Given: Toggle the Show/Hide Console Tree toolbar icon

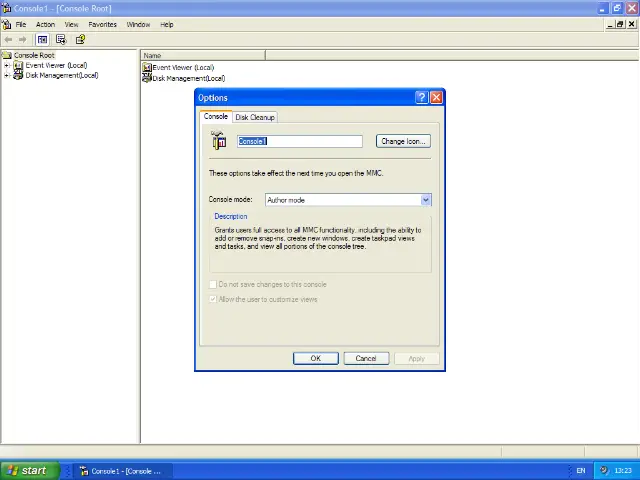Looking at the screenshot, I should [x=42, y=40].
